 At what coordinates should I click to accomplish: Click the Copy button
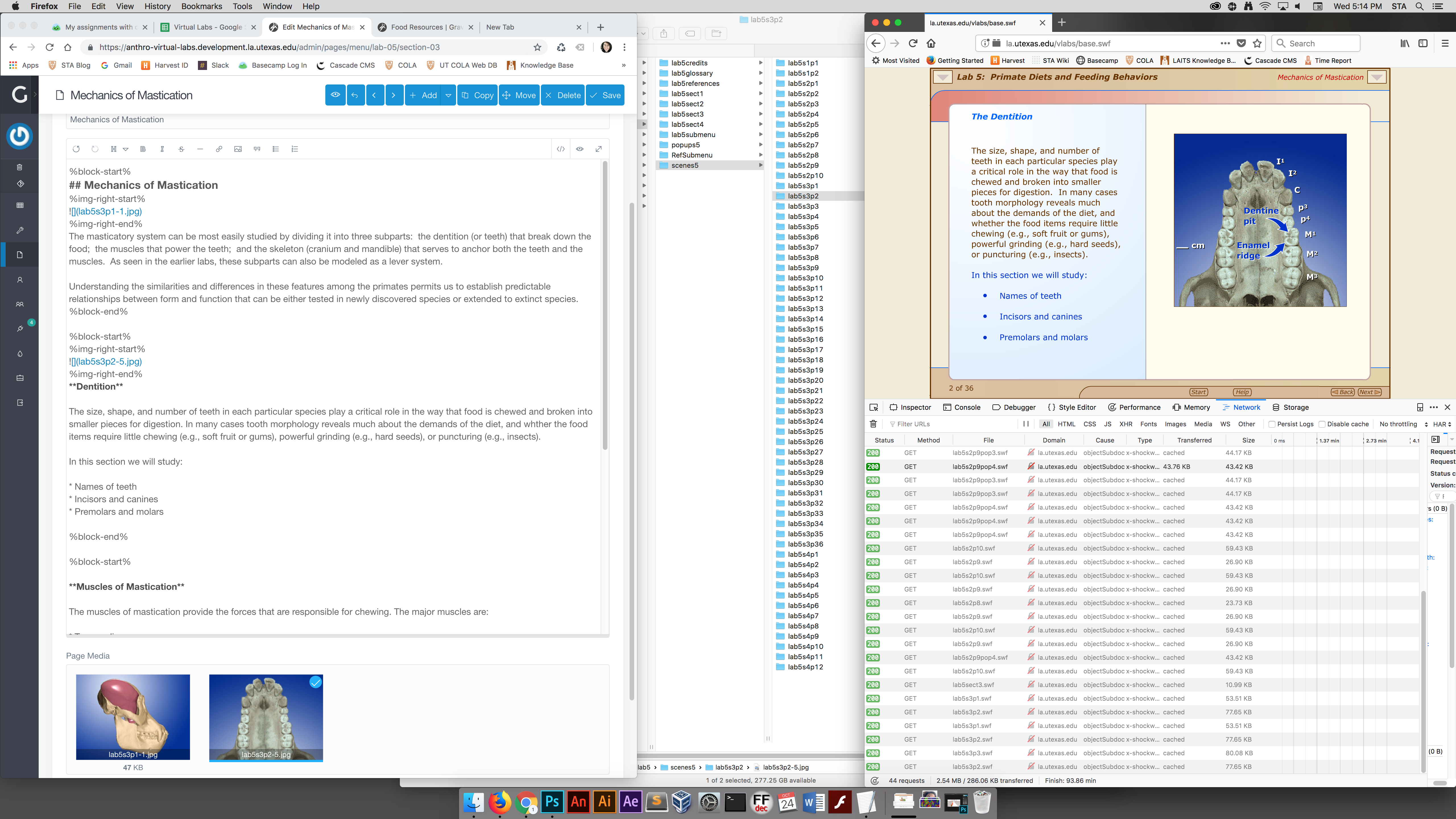(x=478, y=95)
